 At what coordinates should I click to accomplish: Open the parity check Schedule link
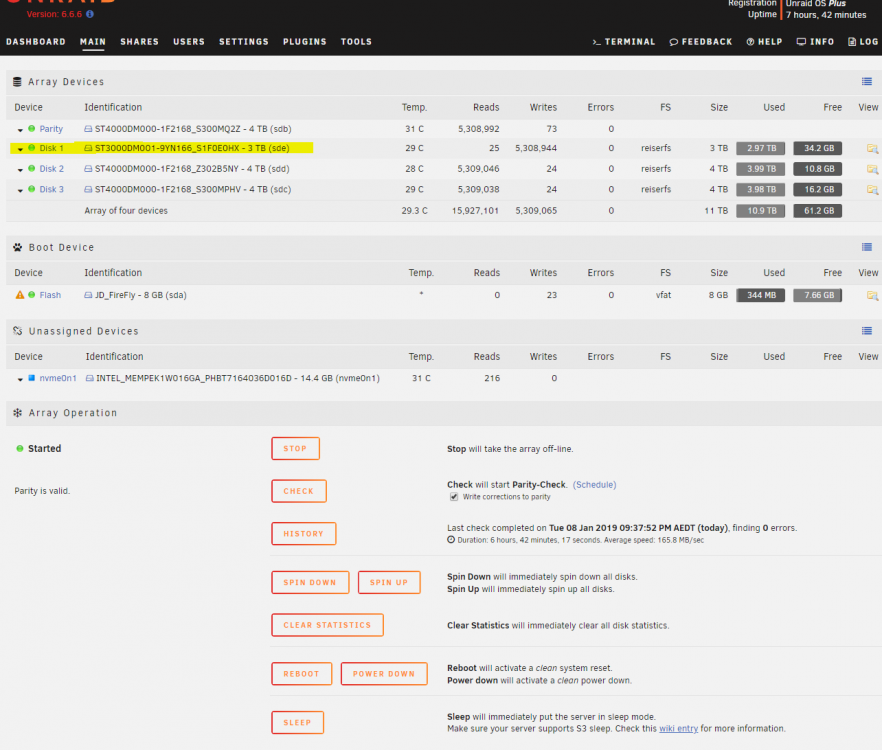pyautogui.click(x=595, y=484)
